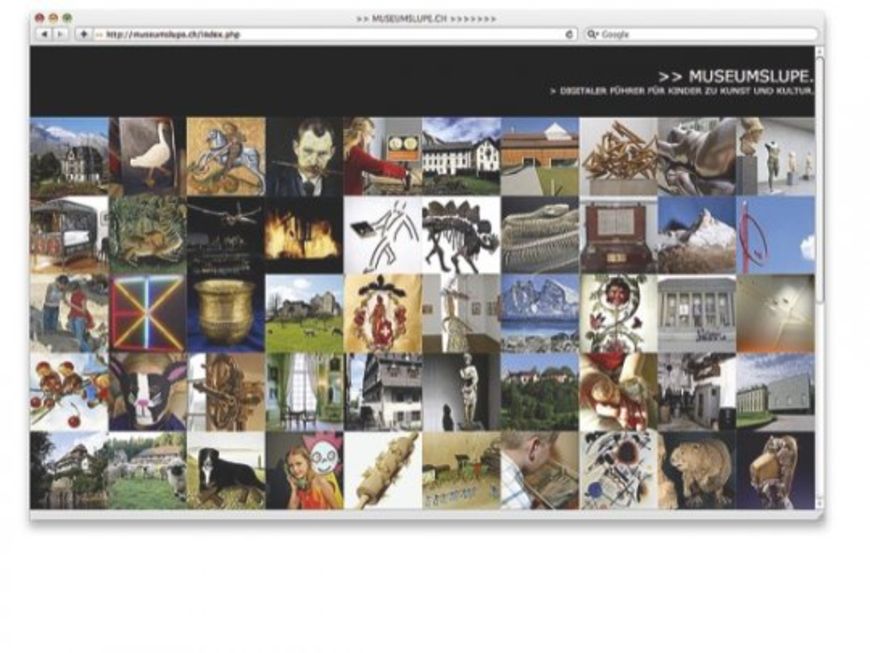
Task: Open the castle on green meadow thumbnail
Action: point(305,313)
